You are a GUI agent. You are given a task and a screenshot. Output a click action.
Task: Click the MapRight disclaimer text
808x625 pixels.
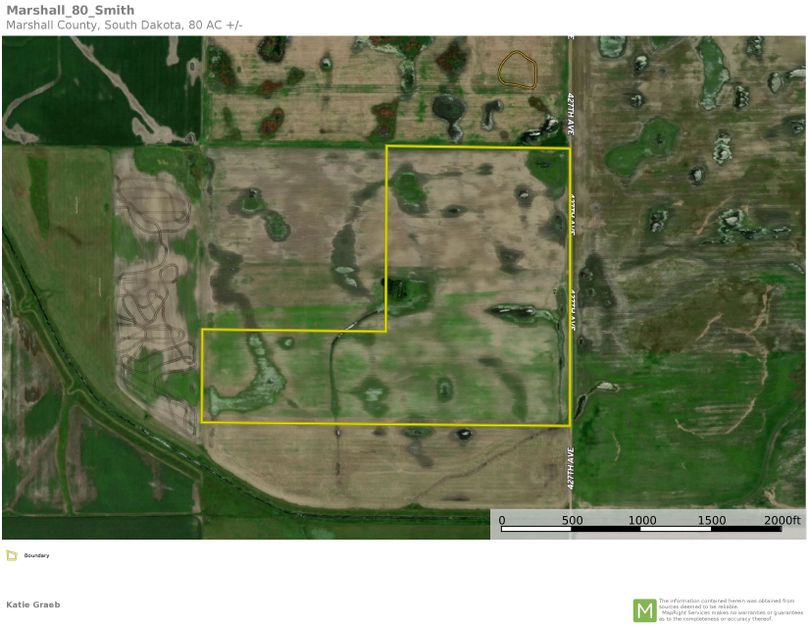coord(731,609)
